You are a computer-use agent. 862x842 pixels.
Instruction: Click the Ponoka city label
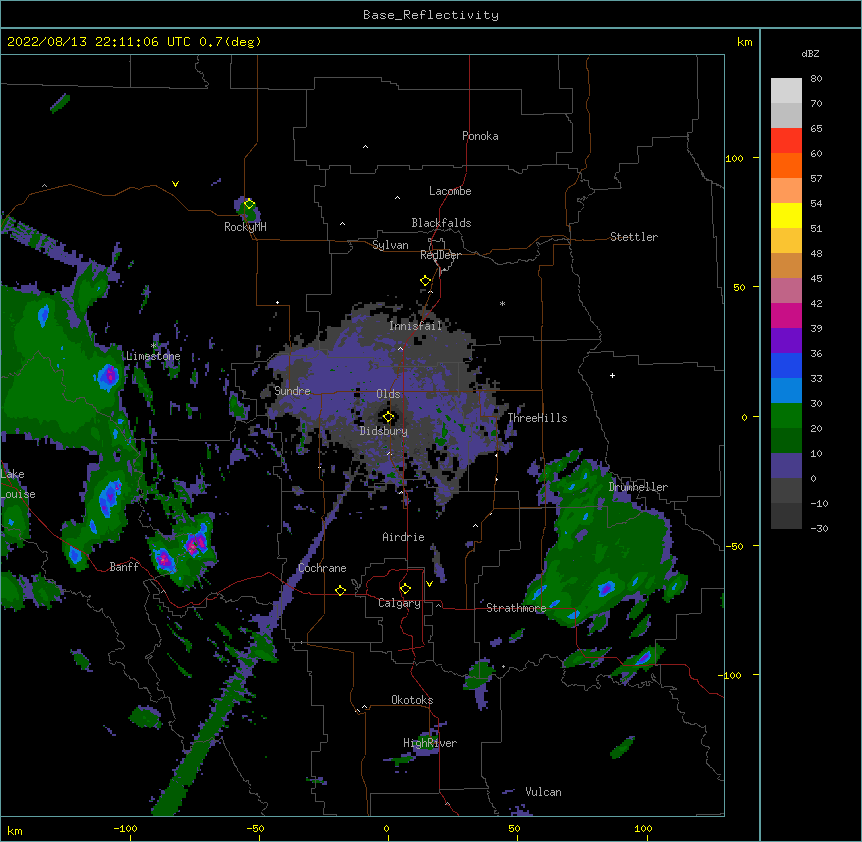pyautogui.click(x=480, y=136)
